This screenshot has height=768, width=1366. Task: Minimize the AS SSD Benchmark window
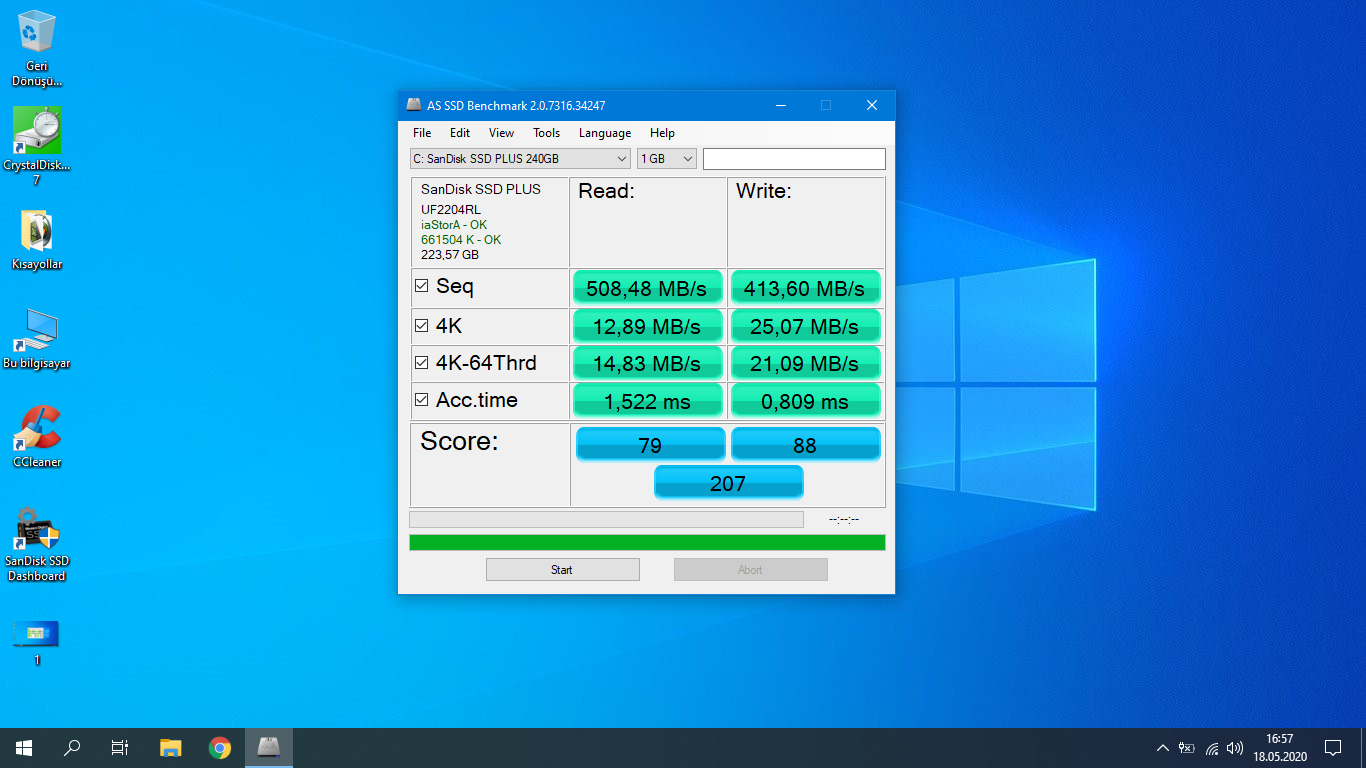781,105
